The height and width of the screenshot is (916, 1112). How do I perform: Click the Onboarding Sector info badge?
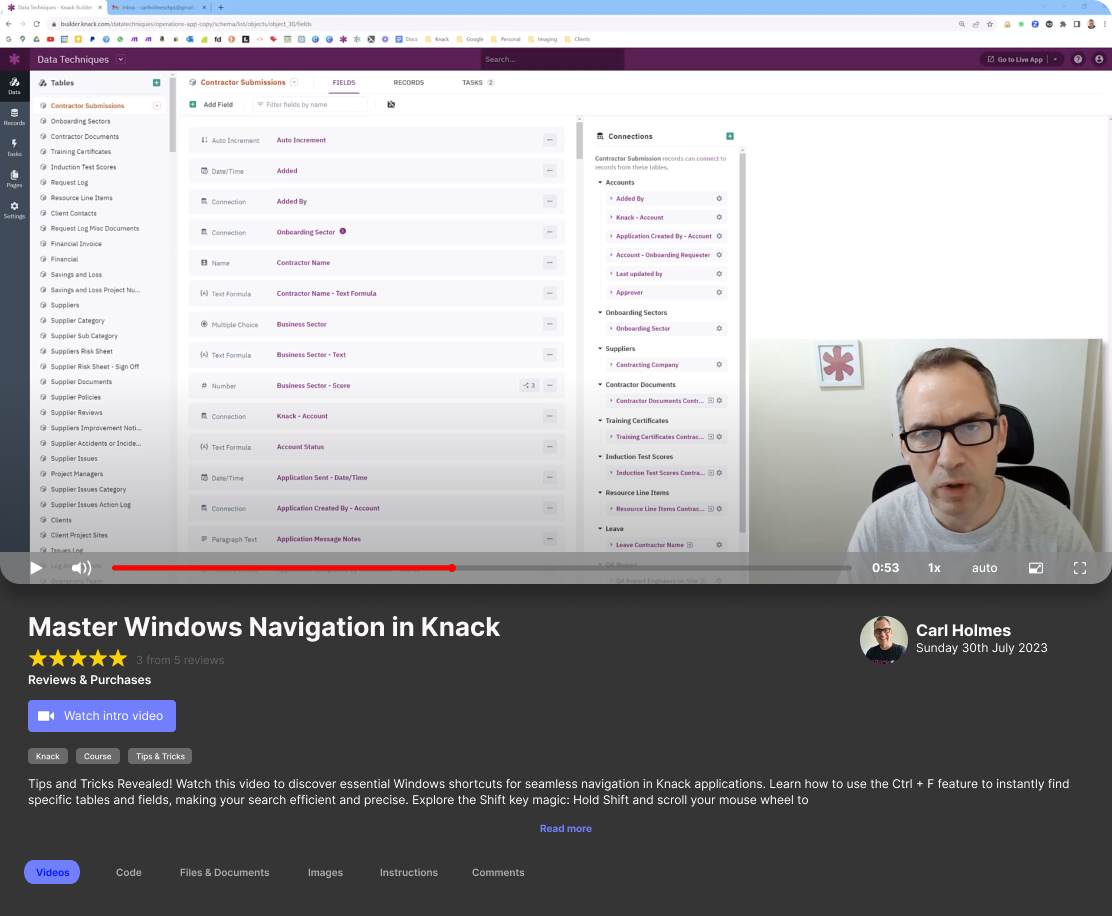(343, 231)
